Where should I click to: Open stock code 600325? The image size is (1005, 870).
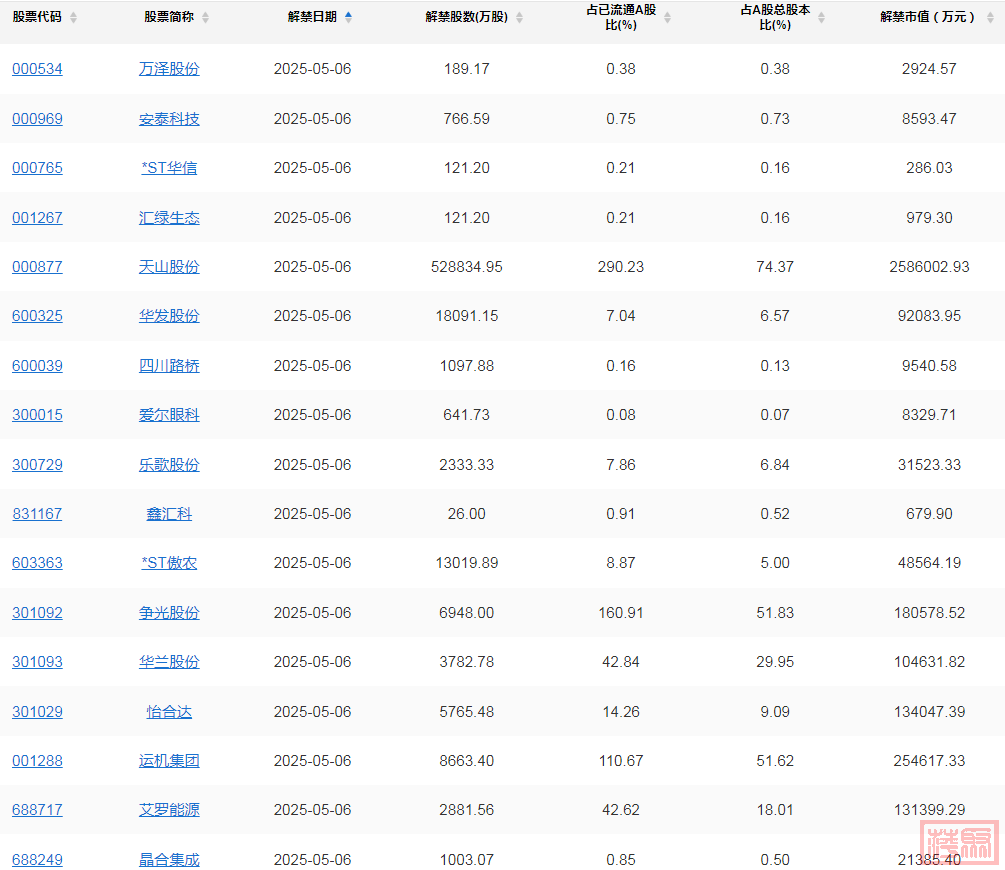click(37, 316)
